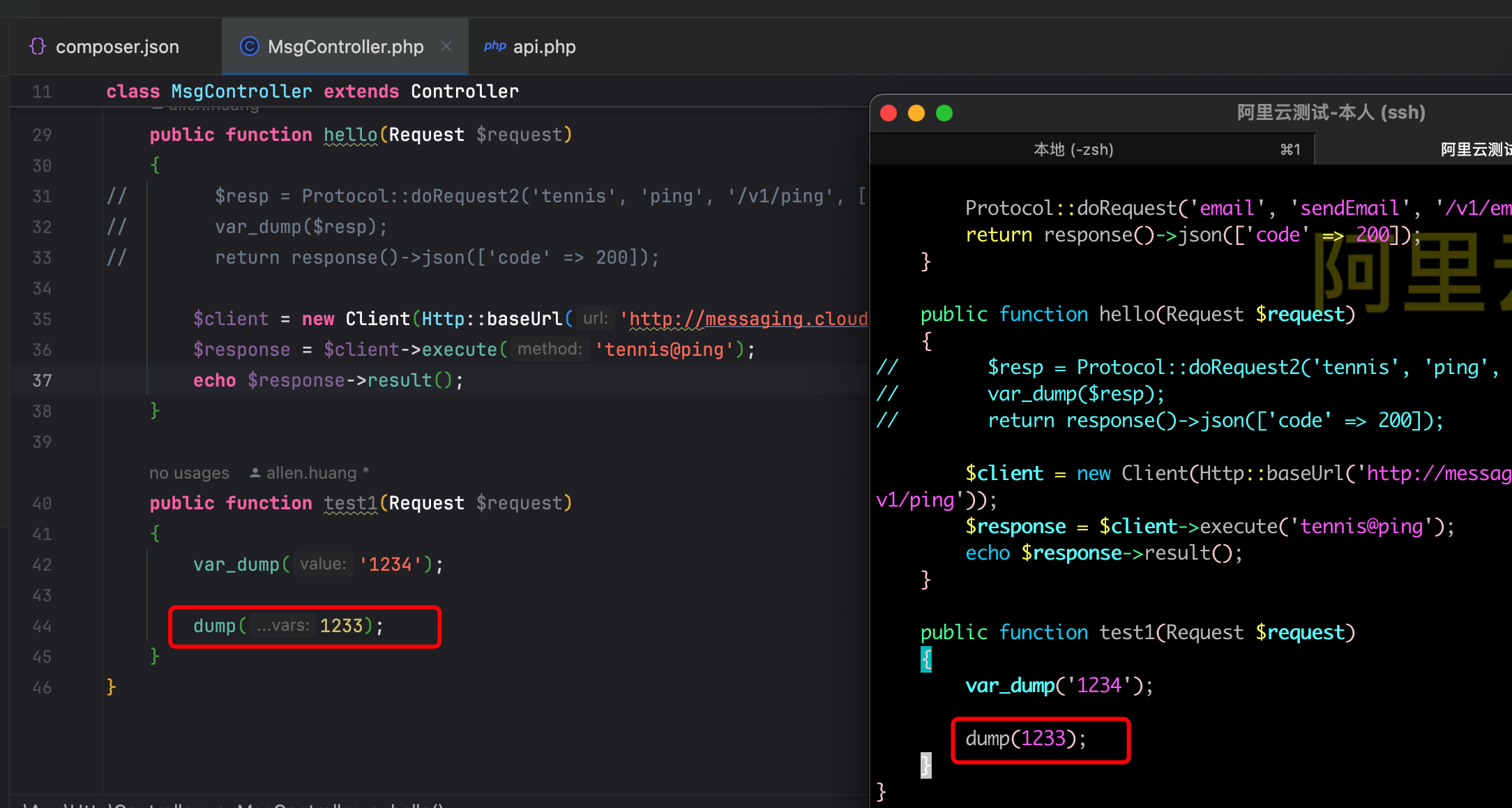Switch to the 阿里云测试 terminal tab
Screen dimensions: 1512x808
point(1475,149)
